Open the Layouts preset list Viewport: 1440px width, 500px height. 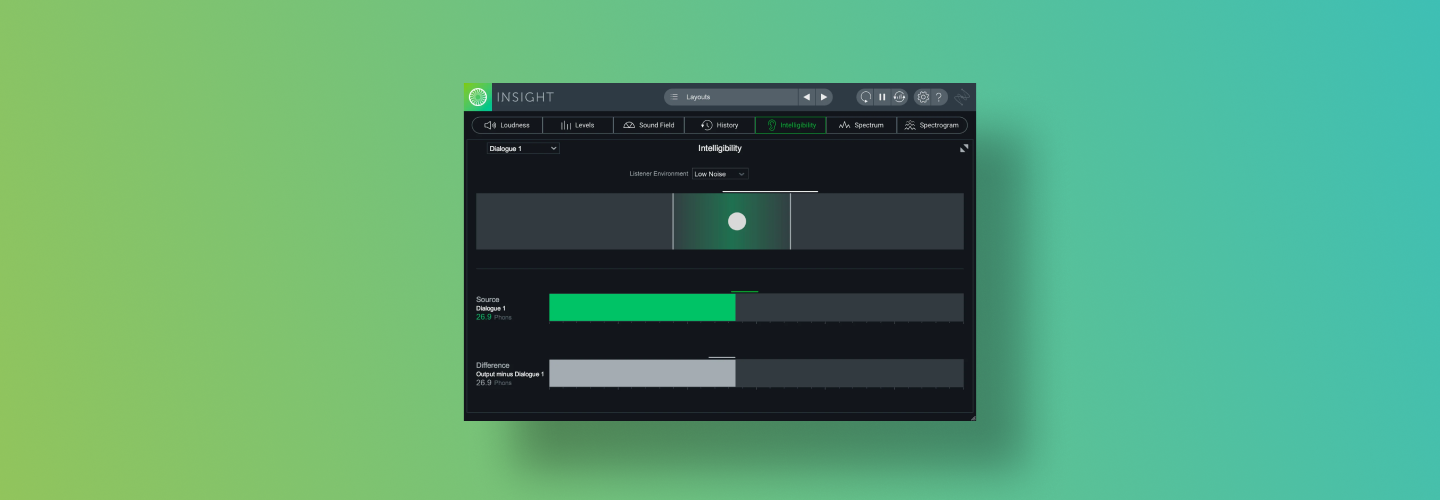pos(731,97)
